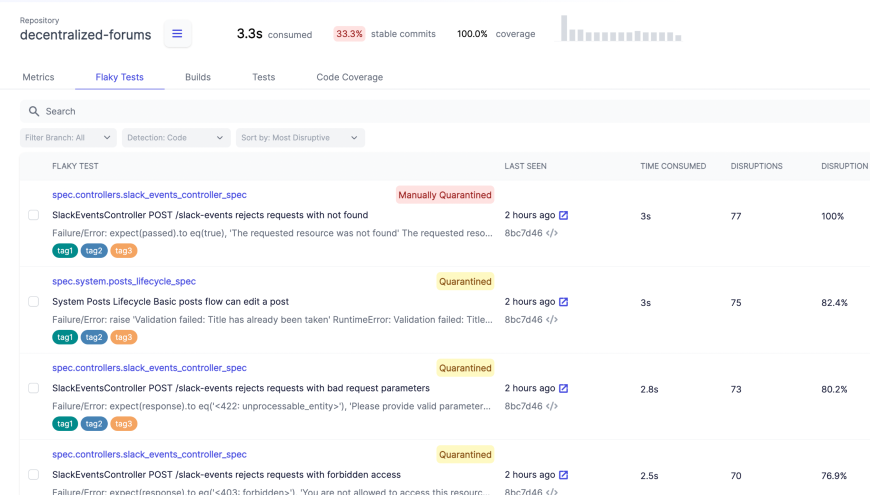Viewport: 870px width, 495px height.
Task: Open the Detection: Code dropdown
Action: coord(177,138)
